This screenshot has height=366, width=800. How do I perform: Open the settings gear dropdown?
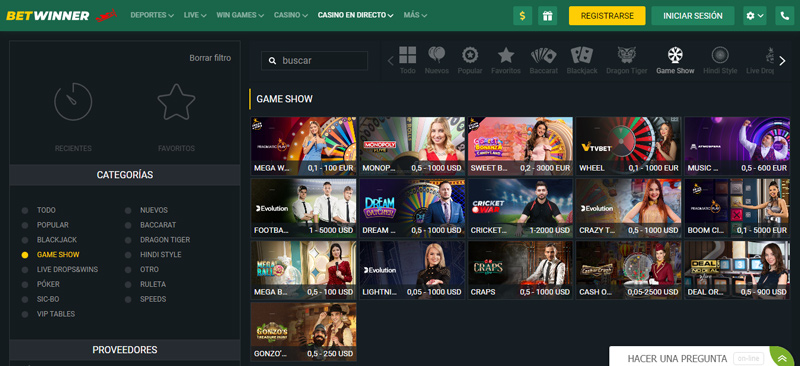(755, 16)
